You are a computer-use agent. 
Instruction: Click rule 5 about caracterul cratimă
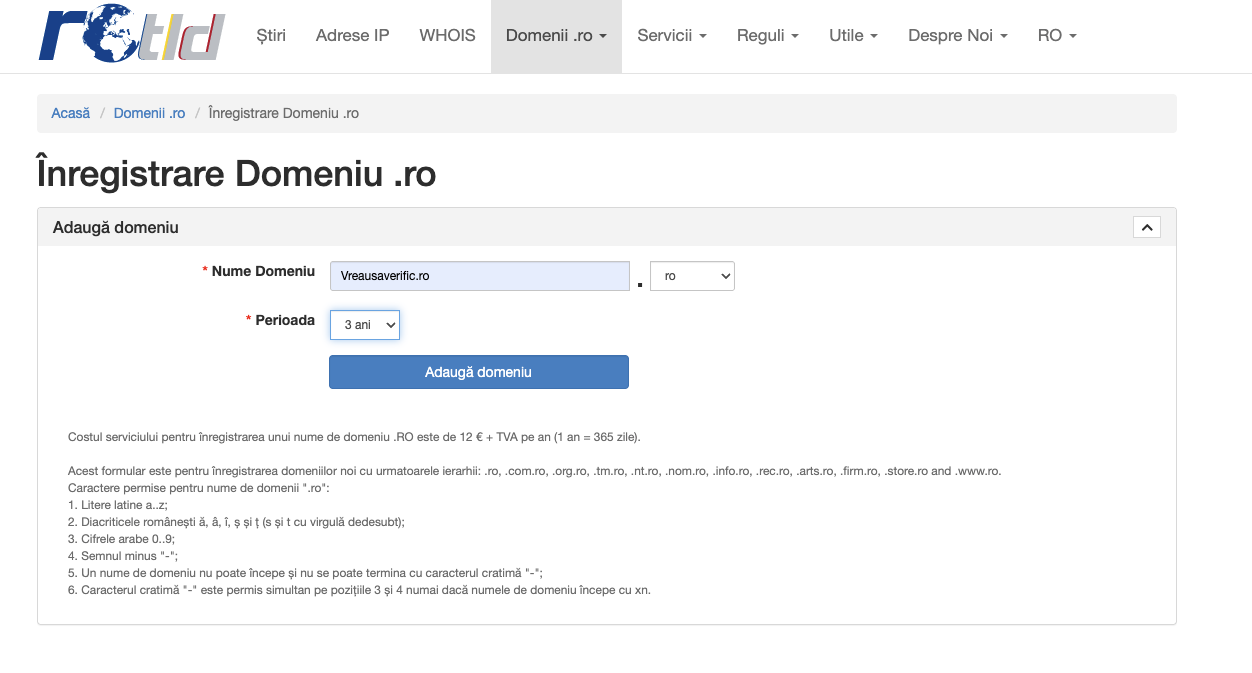point(305,573)
